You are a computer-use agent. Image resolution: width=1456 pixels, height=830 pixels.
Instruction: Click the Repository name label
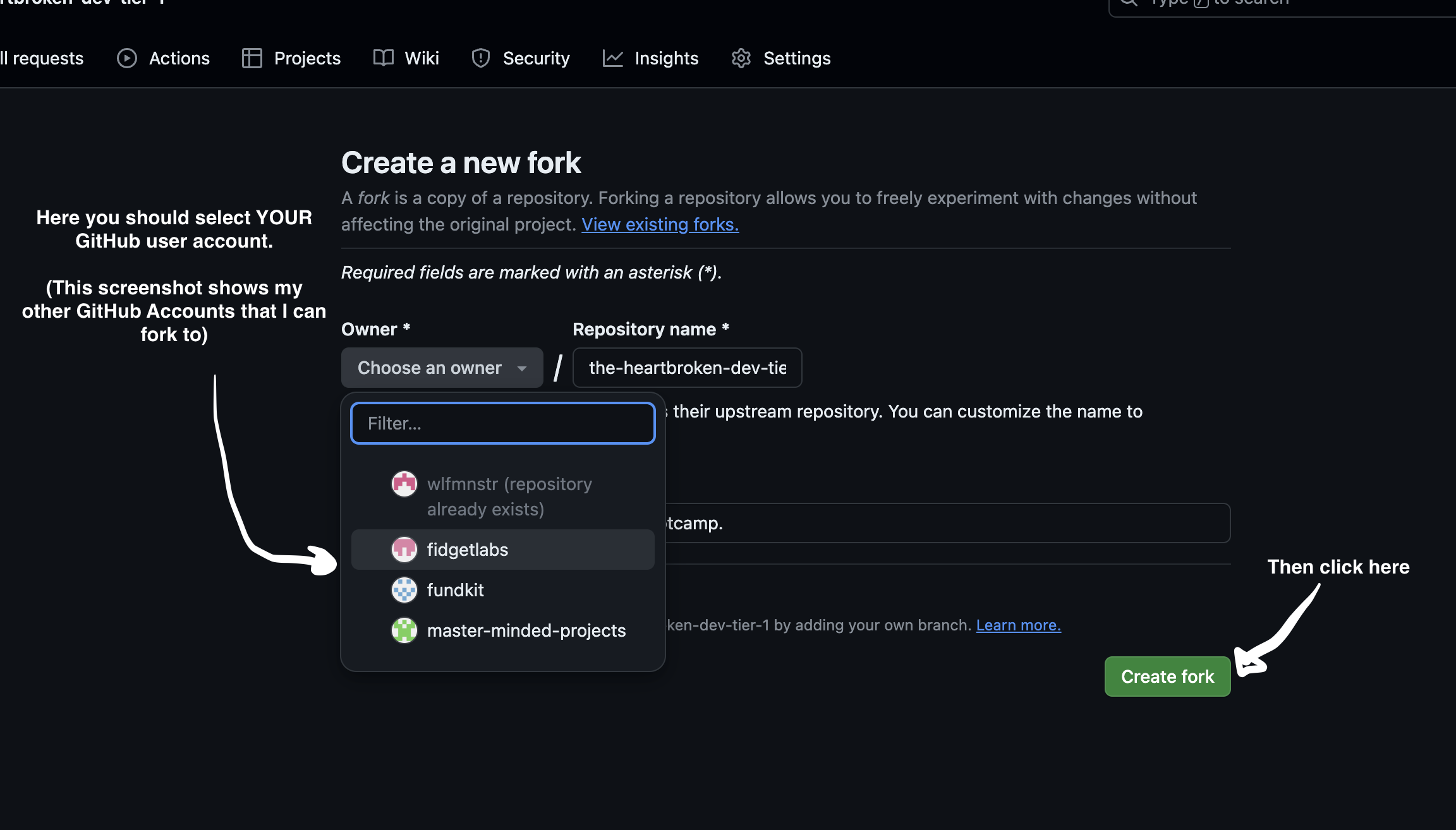click(x=651, y=329)
